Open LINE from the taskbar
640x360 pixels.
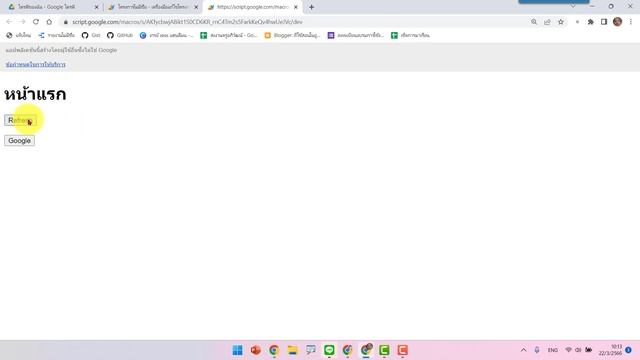pyautogui.click(x=329, y=350)
